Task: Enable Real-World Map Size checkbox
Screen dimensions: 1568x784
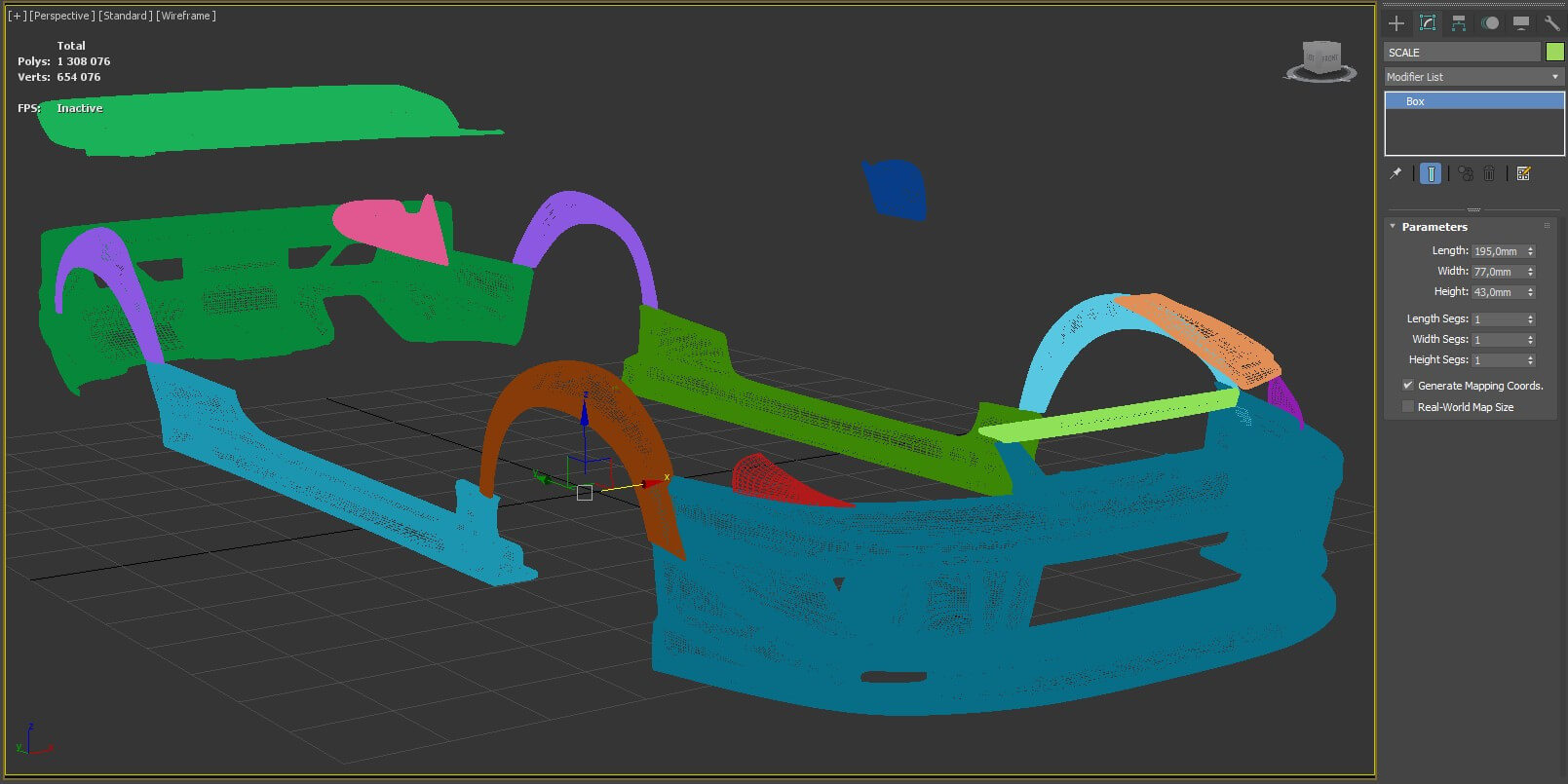Action: (1407, 407)
